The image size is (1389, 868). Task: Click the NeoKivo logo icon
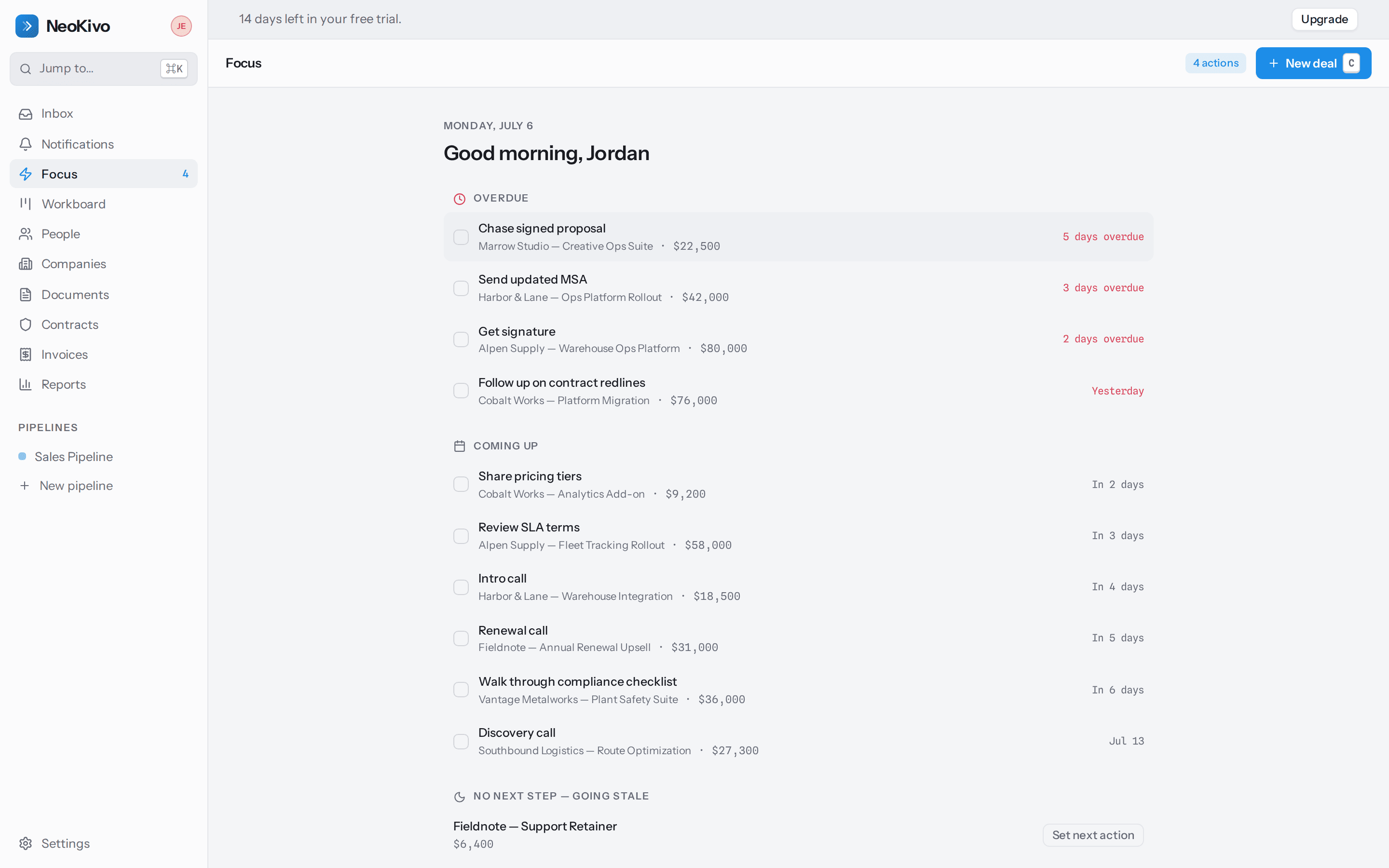(x=27, y=26)
